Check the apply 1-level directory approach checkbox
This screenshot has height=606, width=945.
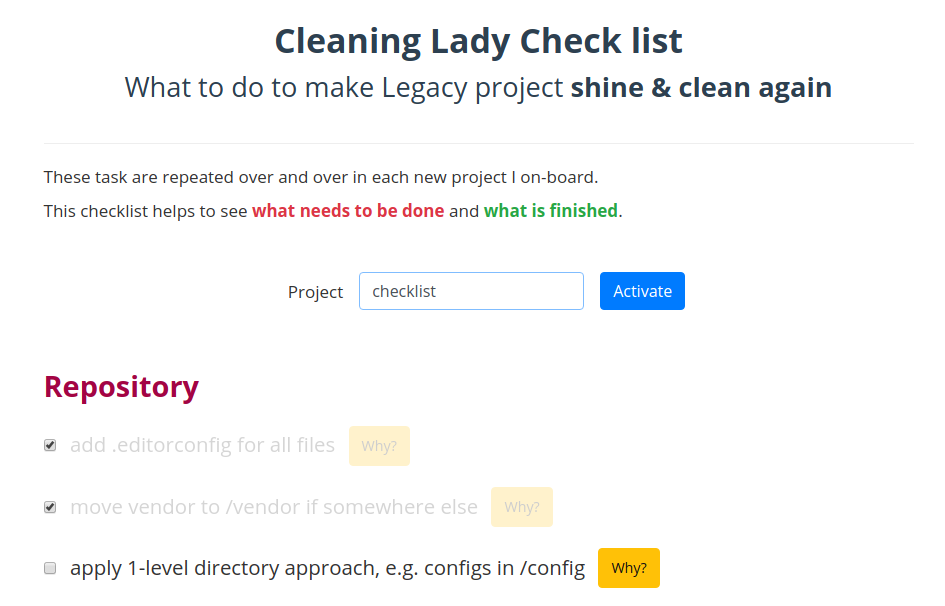pos(50,568)
